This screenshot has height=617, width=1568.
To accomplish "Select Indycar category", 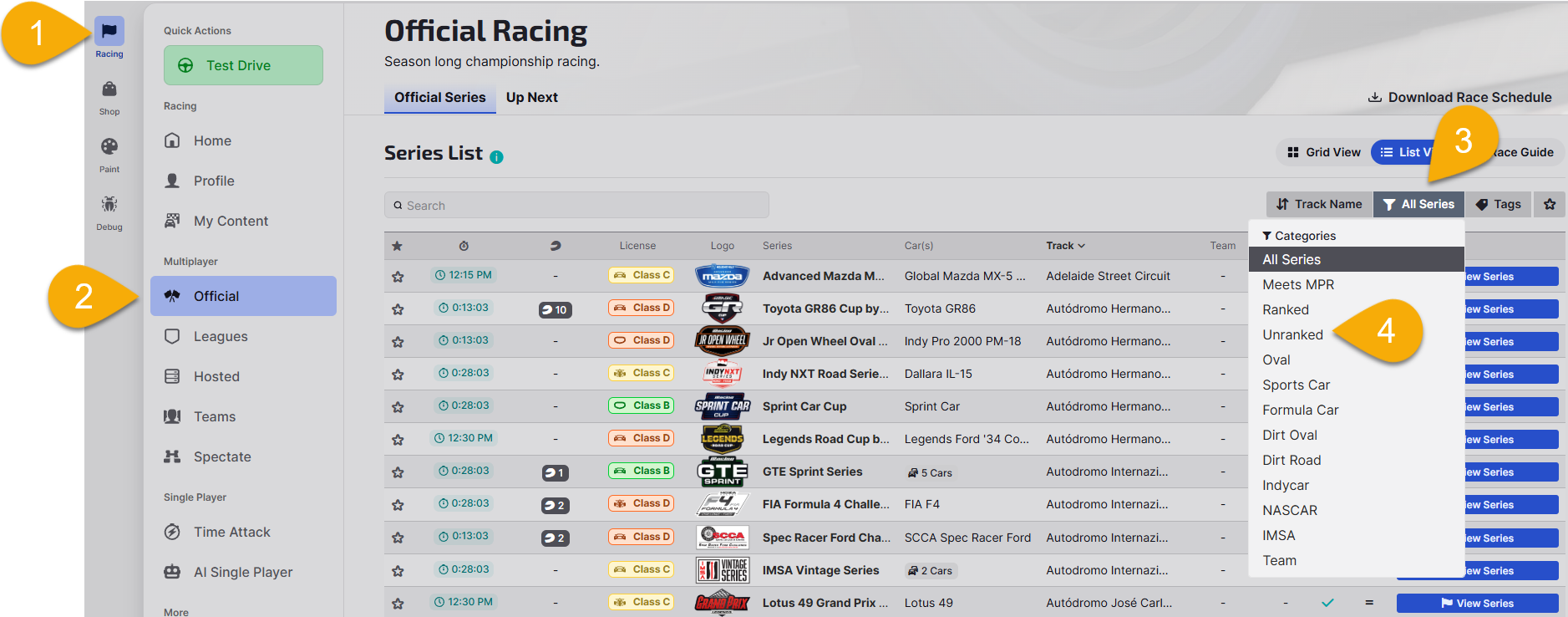I will click(x=1357, y=485).
